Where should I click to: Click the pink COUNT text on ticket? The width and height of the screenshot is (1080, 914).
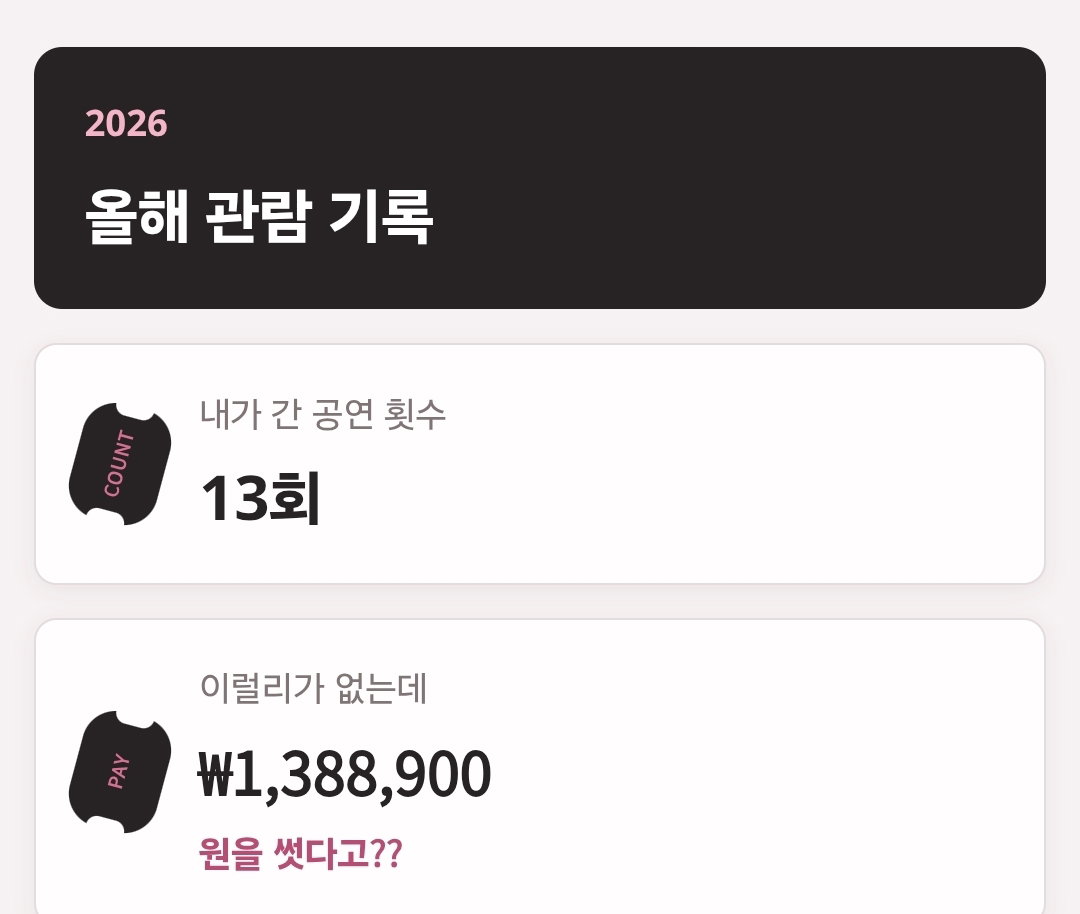tap(119, 463)
